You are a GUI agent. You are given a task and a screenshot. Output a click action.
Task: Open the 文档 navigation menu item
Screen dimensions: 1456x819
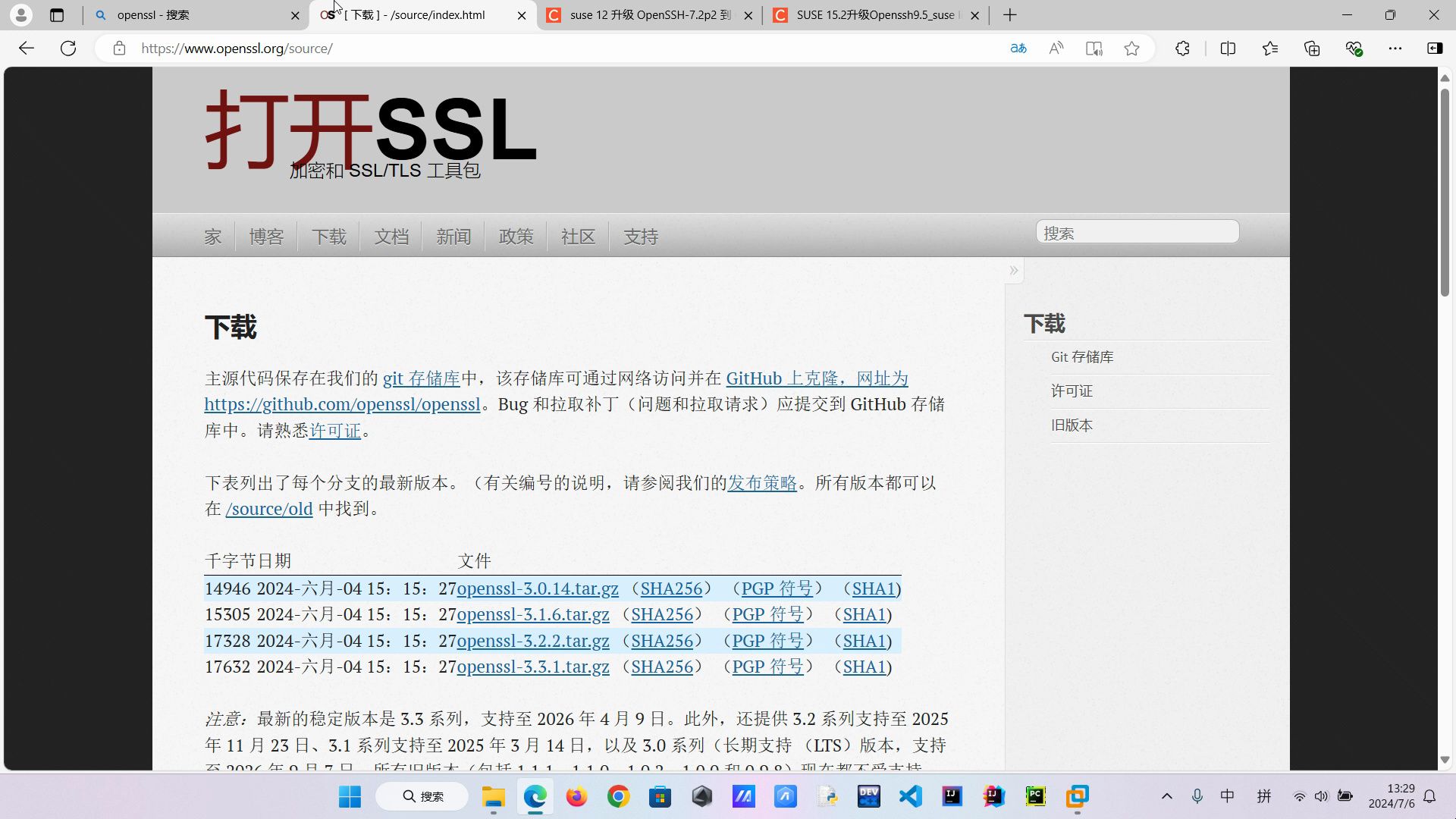point(391,237)
